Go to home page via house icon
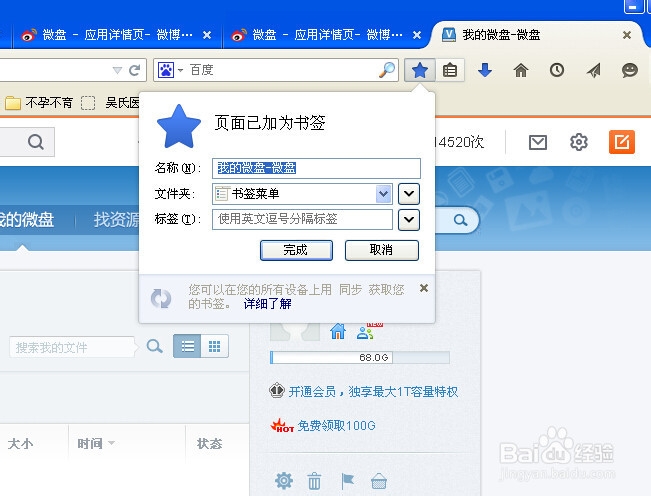This screenshot has height=496, width=651. 521,70
